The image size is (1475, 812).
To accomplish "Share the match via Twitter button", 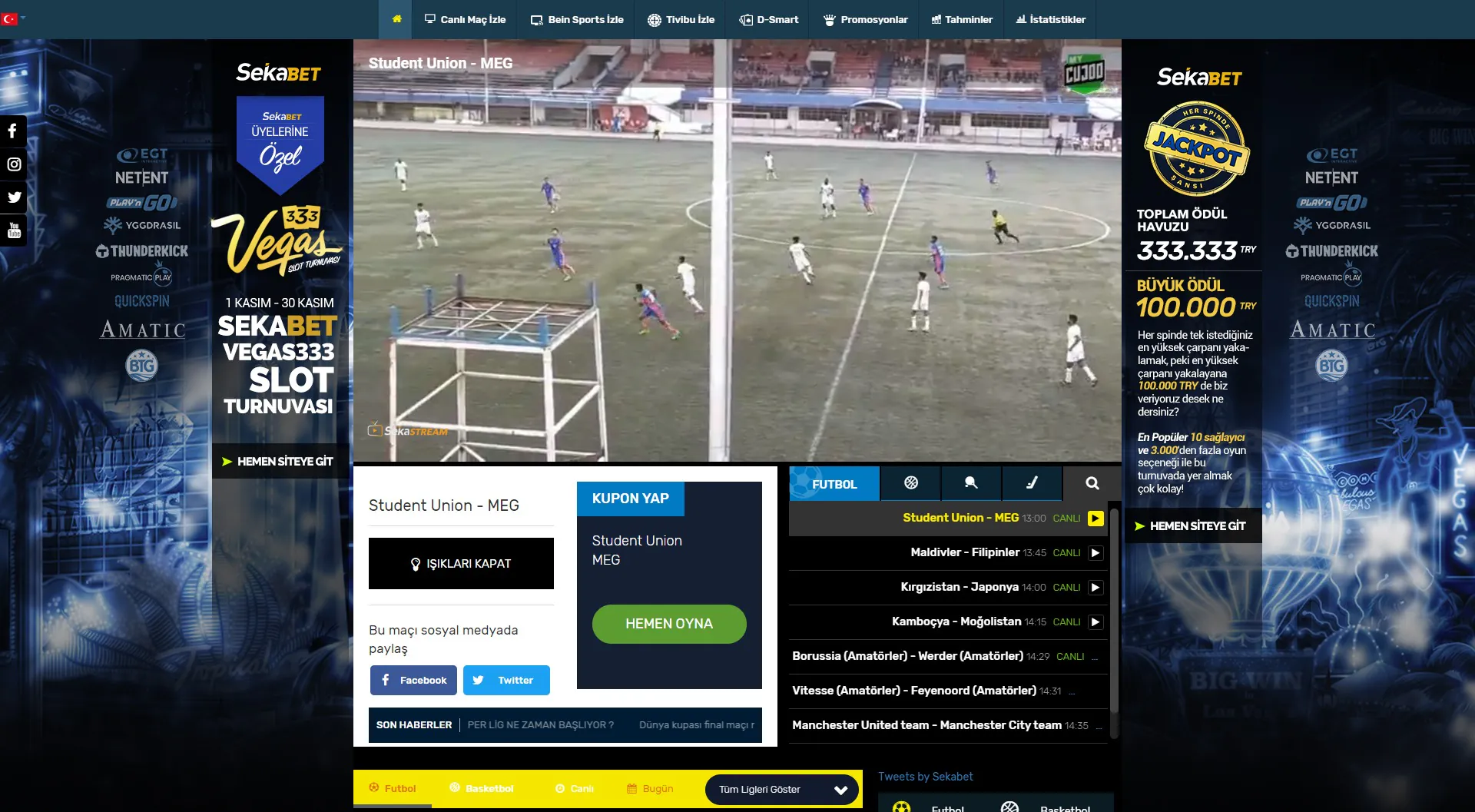I will [506, 681].
